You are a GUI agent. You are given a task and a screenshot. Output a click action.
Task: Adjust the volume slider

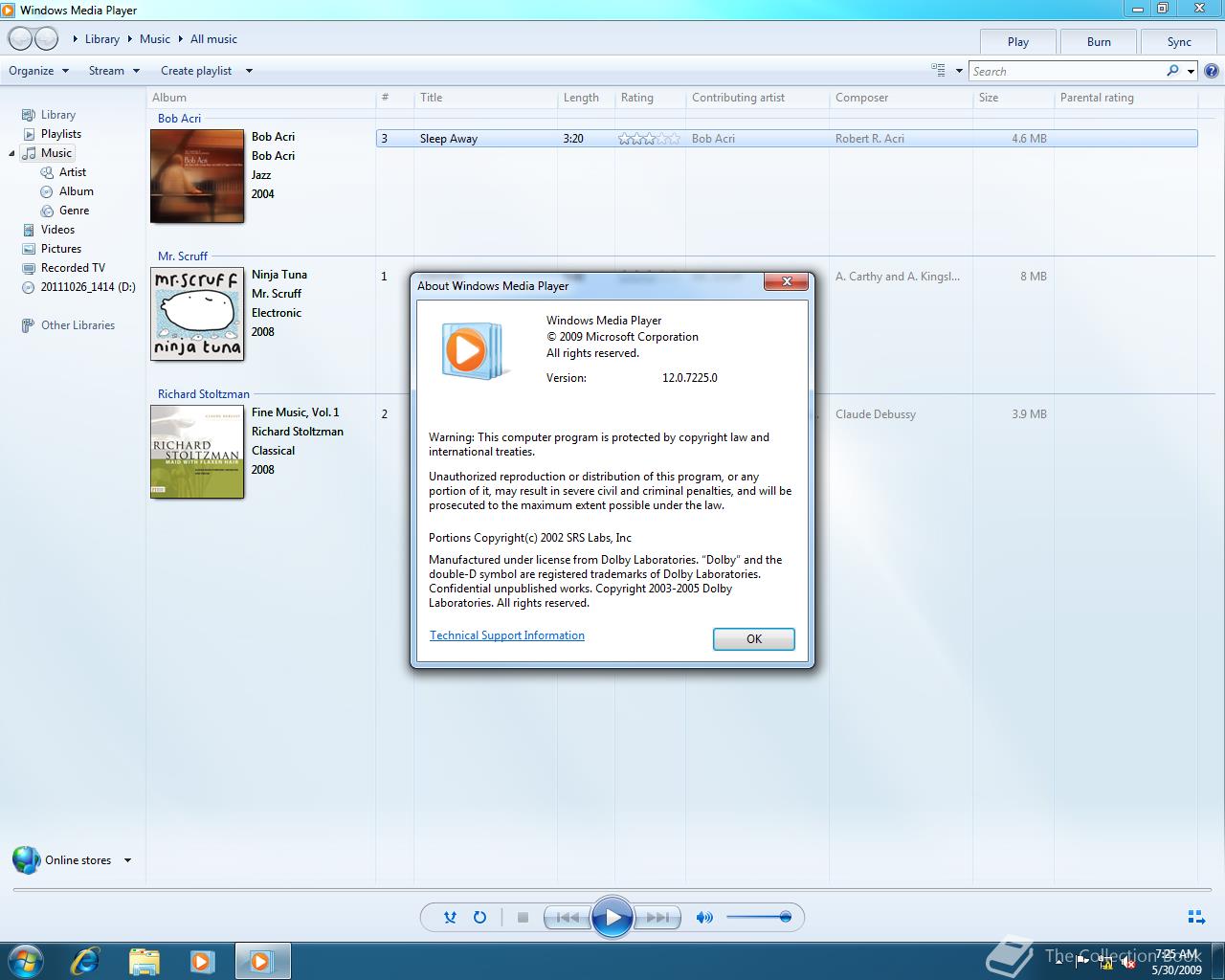coord(758,917)
